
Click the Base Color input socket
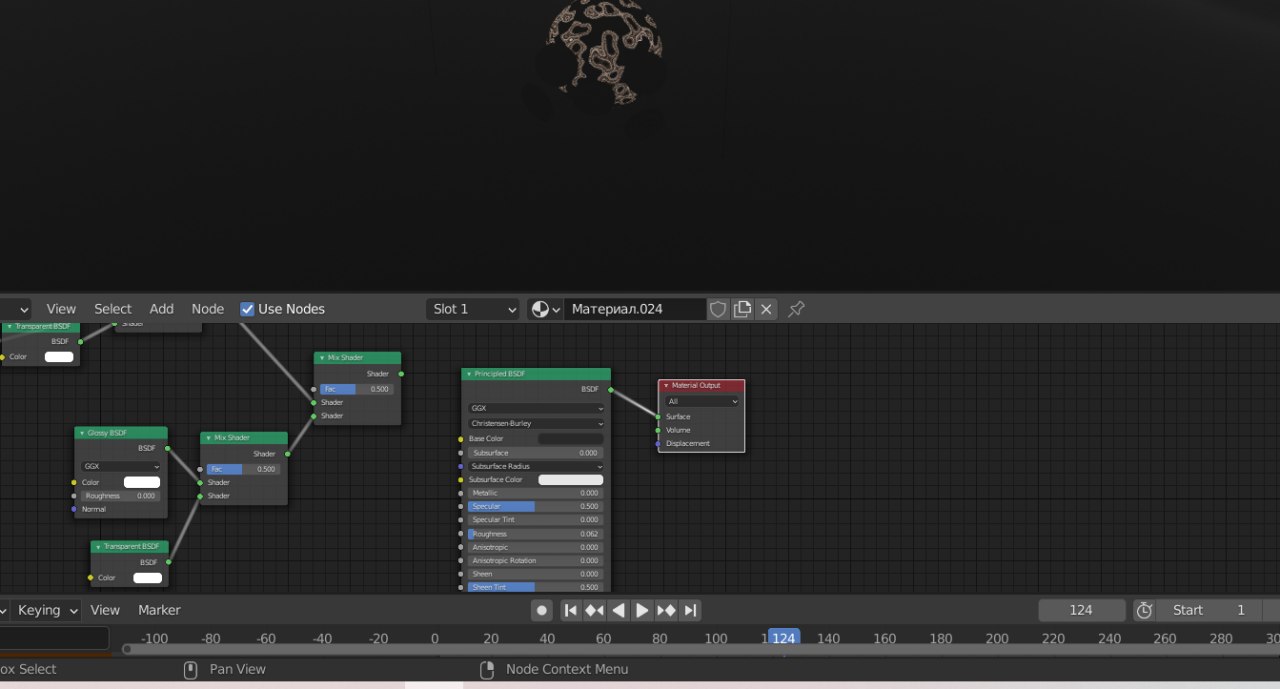click(x=461, y=439)
